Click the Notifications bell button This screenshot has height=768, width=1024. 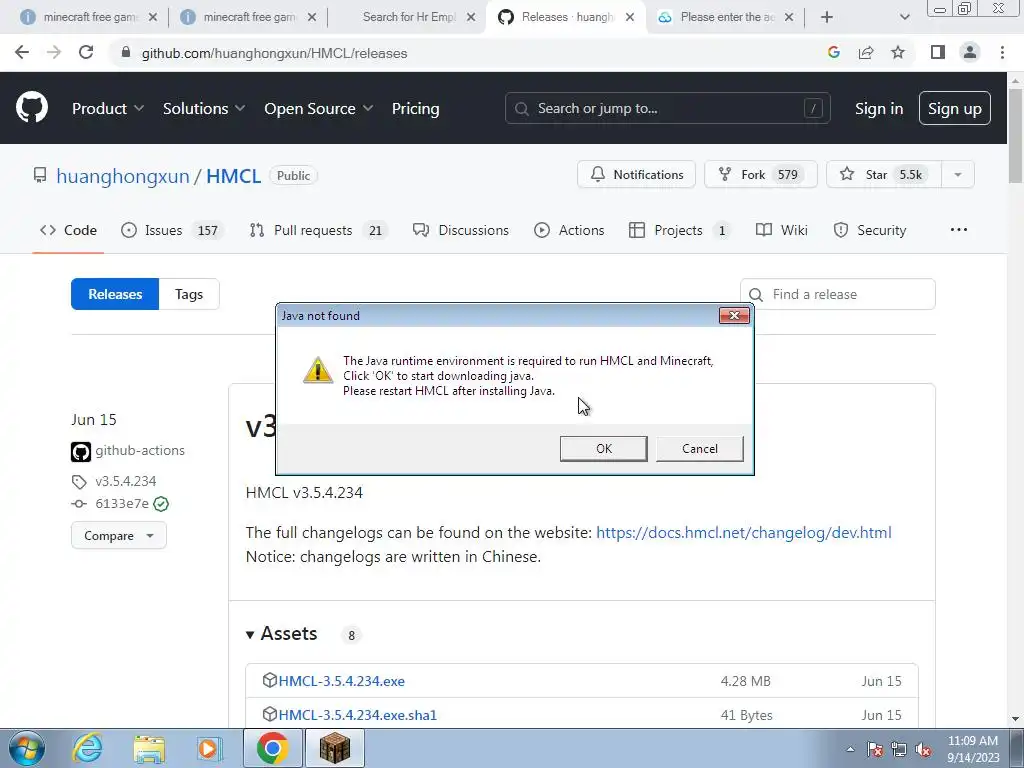636,174
